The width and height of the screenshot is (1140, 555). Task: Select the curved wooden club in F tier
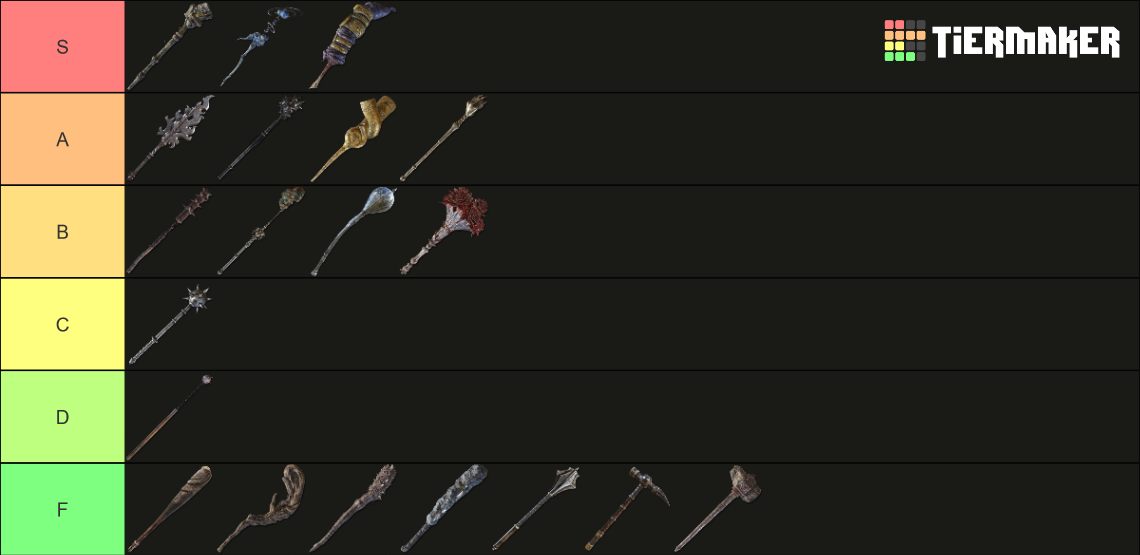click(x=261, y=508)
